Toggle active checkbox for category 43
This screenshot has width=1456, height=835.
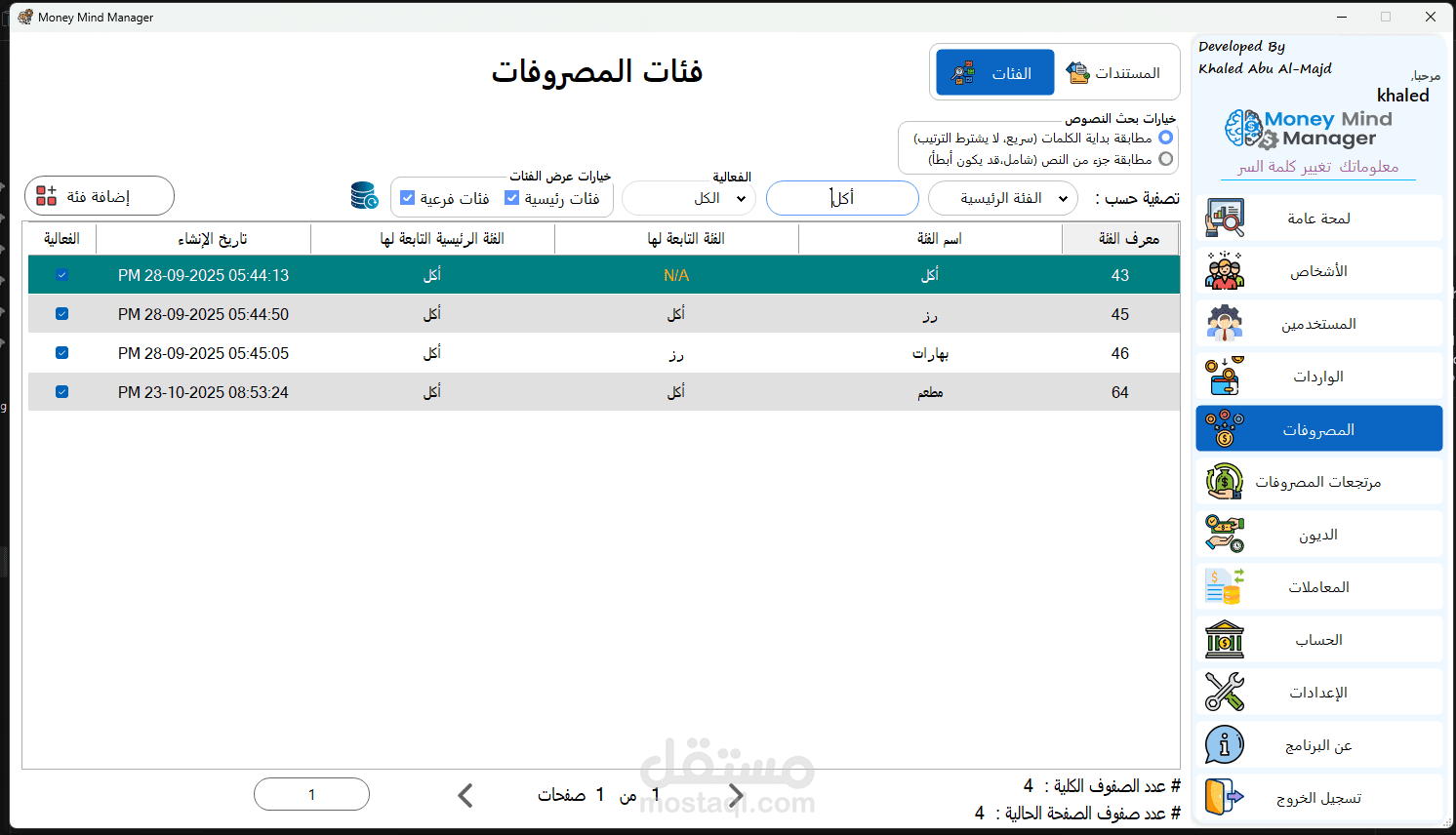click(61, 275)
